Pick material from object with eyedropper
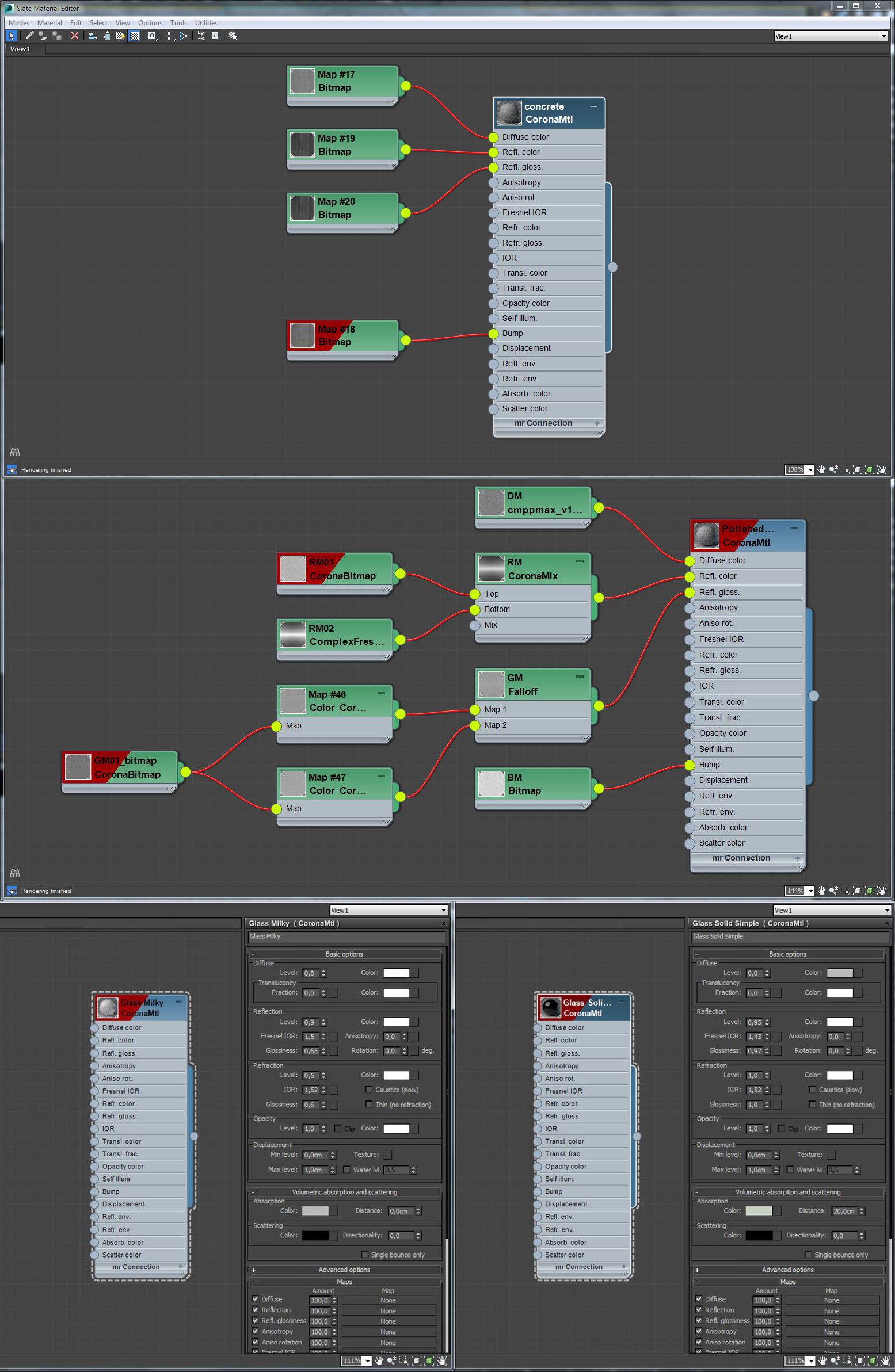Screen dimensions: 895x1372 tap(29, 36)
